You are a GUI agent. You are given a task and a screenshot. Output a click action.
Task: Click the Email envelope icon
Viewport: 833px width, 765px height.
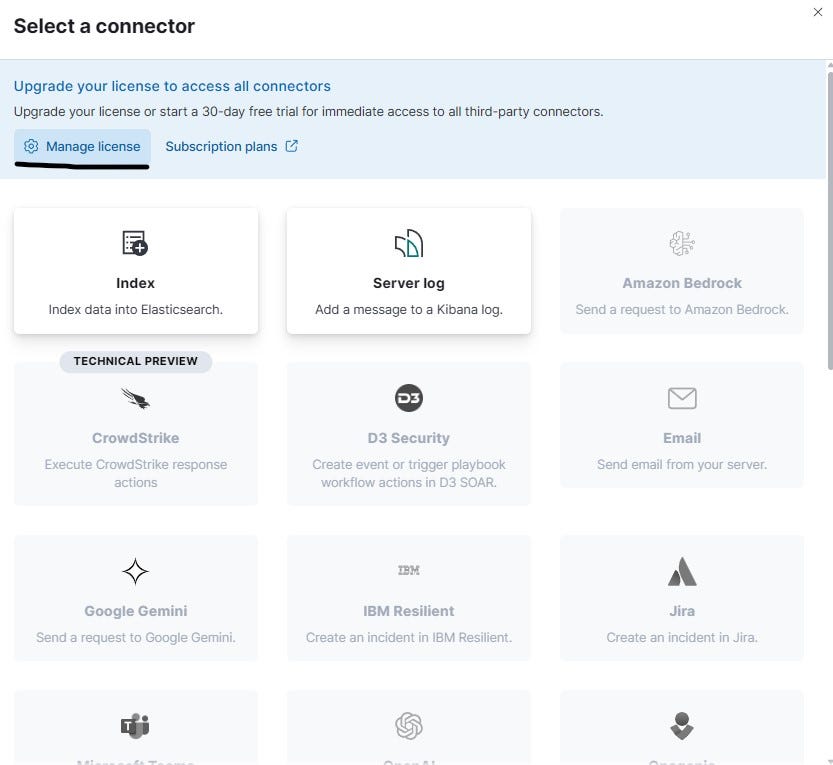[682, 398]
